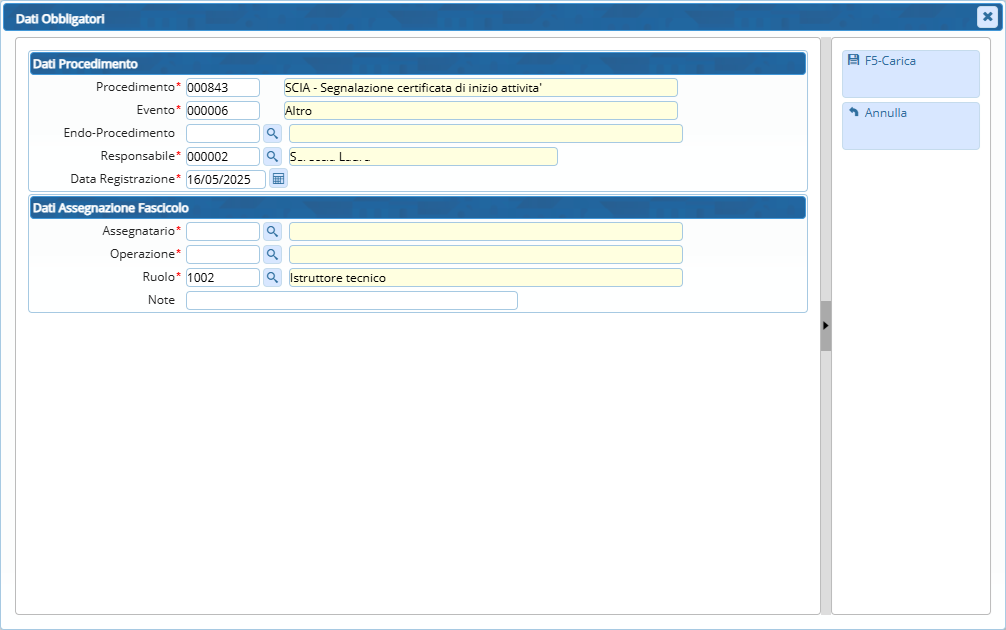Viewport: 1006px width, 630px height.
Task: Focus the Data Registrazione date field
Action: (x=225, y=179)
